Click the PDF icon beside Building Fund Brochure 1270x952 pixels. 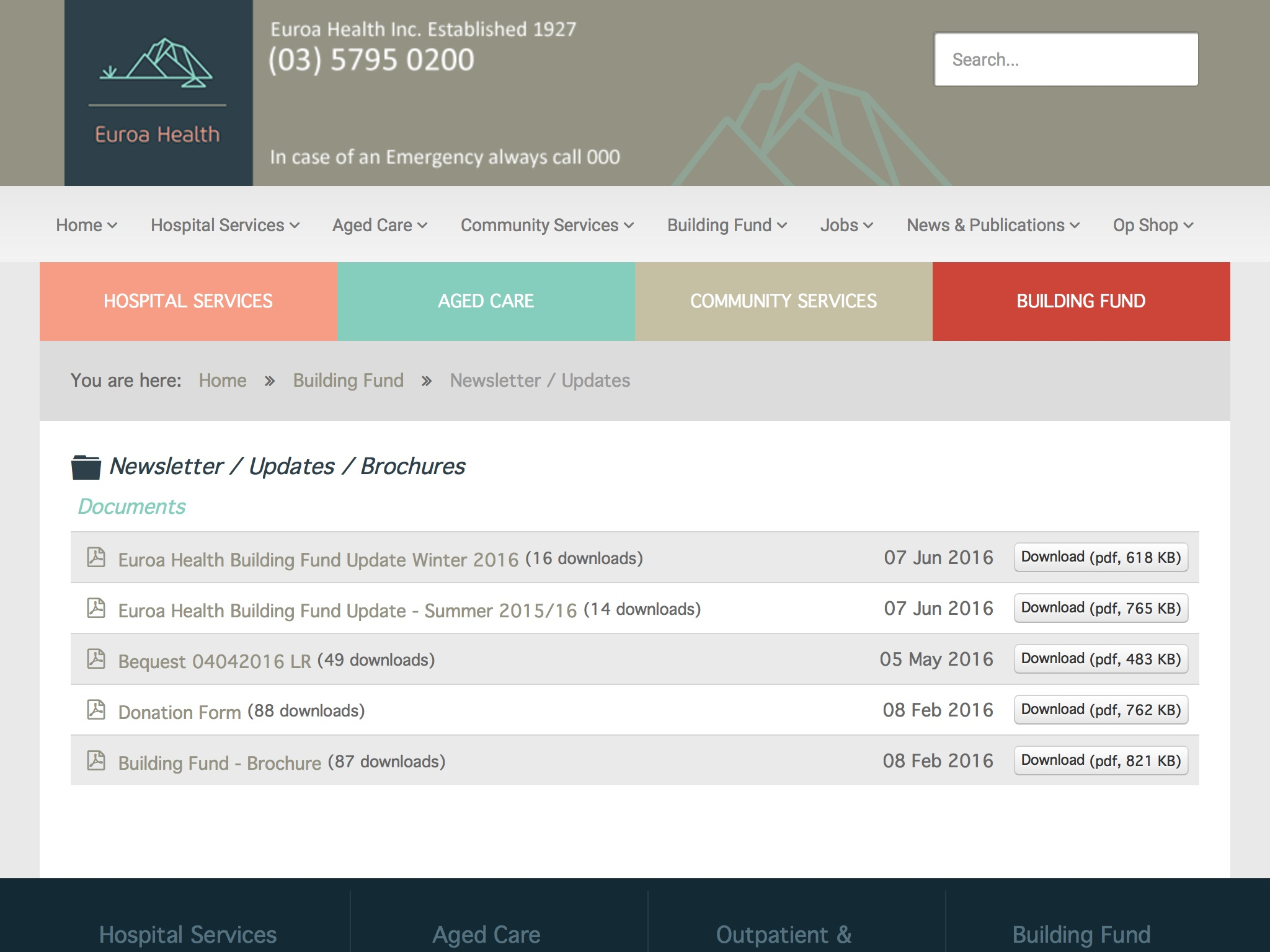(96, 760)
